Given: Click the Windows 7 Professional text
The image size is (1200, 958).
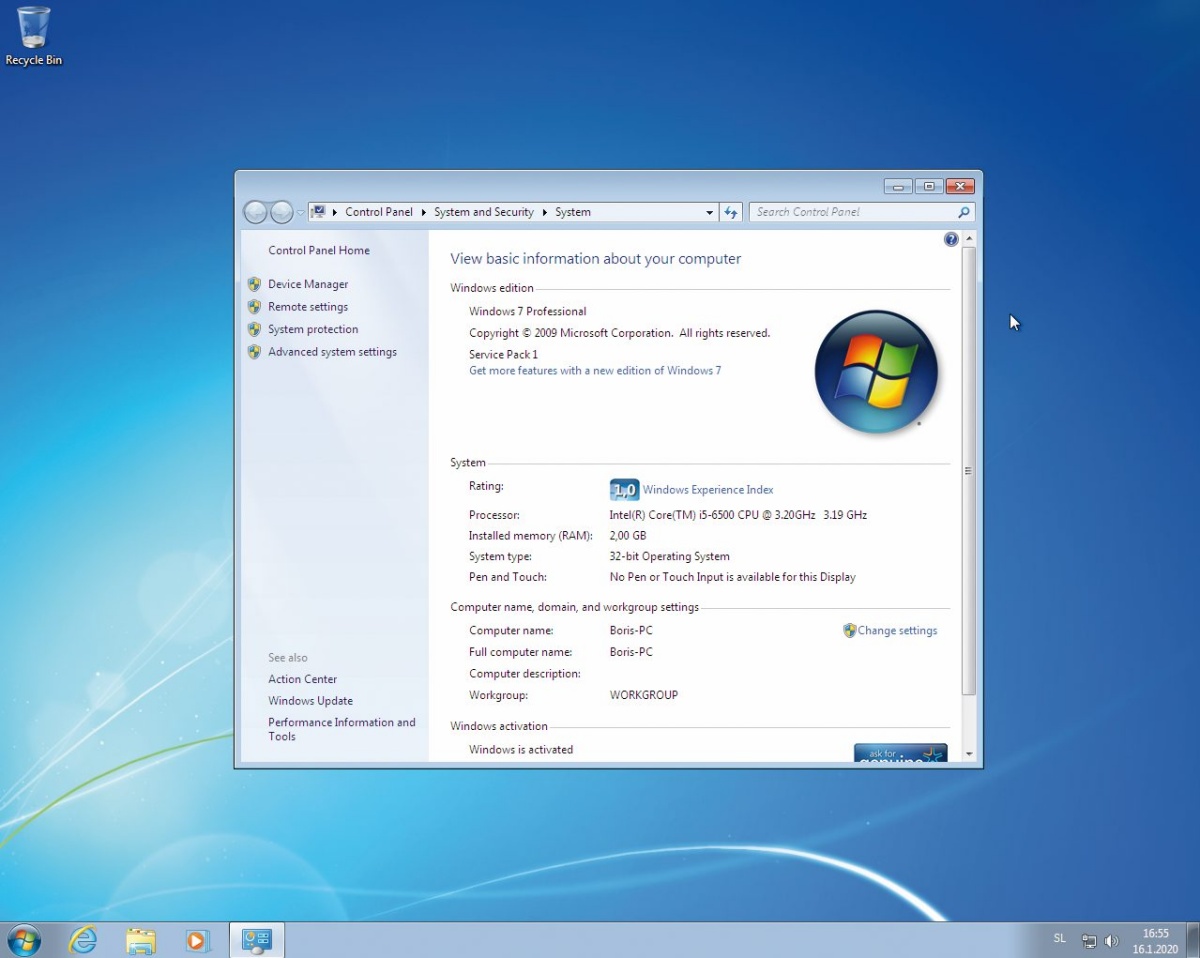Looking at the screenshot, I should [528, 311].
